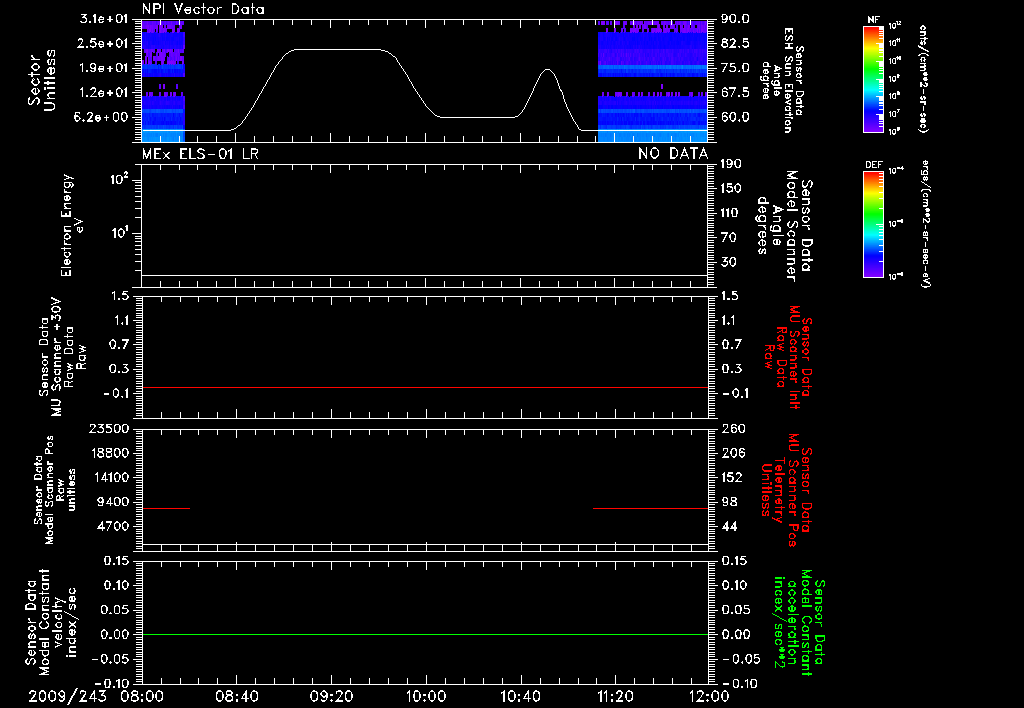This screenshot has width=1024, height=708.
Task: Click the "1.2e+01" sector tick label
Action: (x=104, y=93)
